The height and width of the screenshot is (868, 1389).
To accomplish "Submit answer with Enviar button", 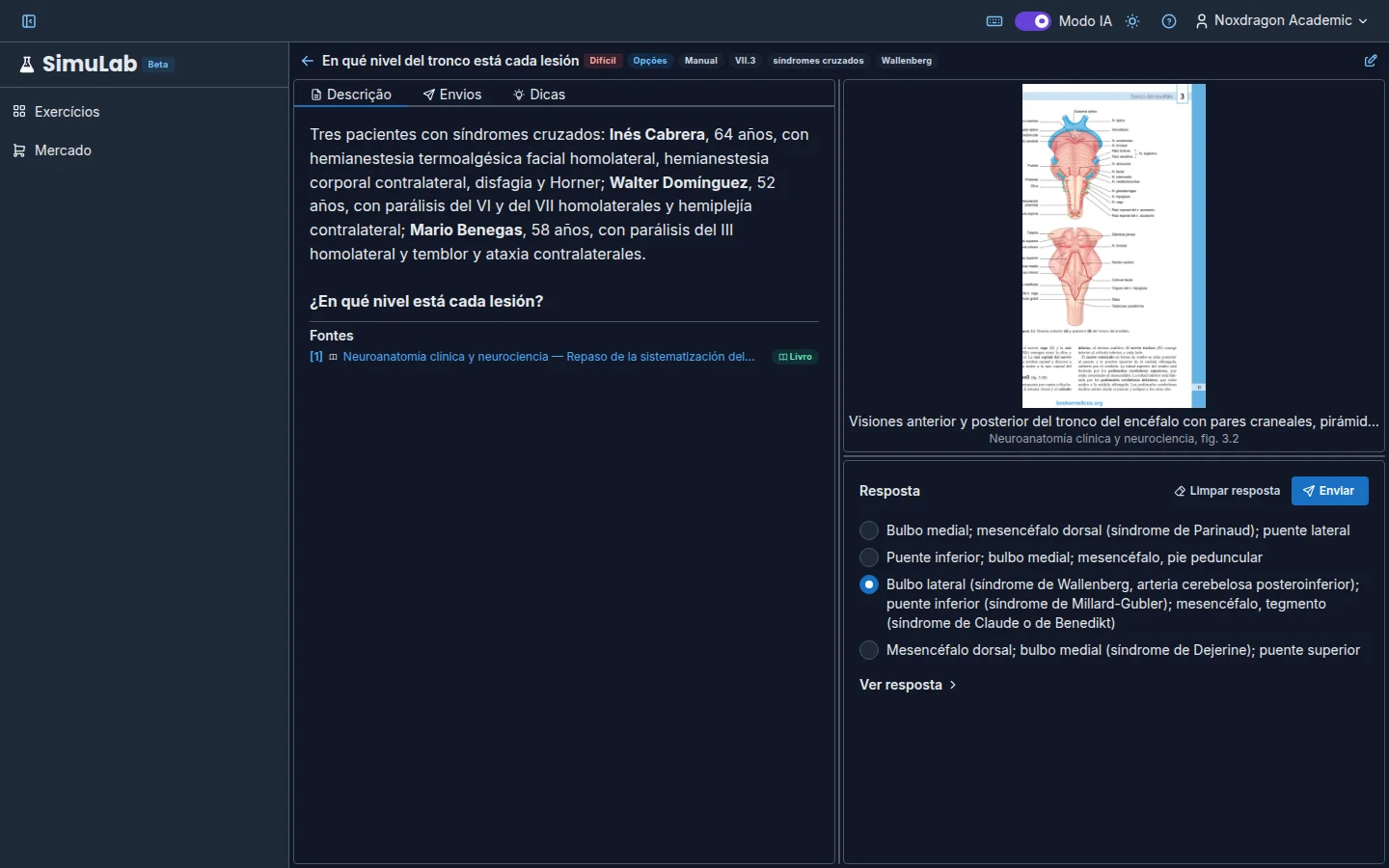I will click(1329, 491).
